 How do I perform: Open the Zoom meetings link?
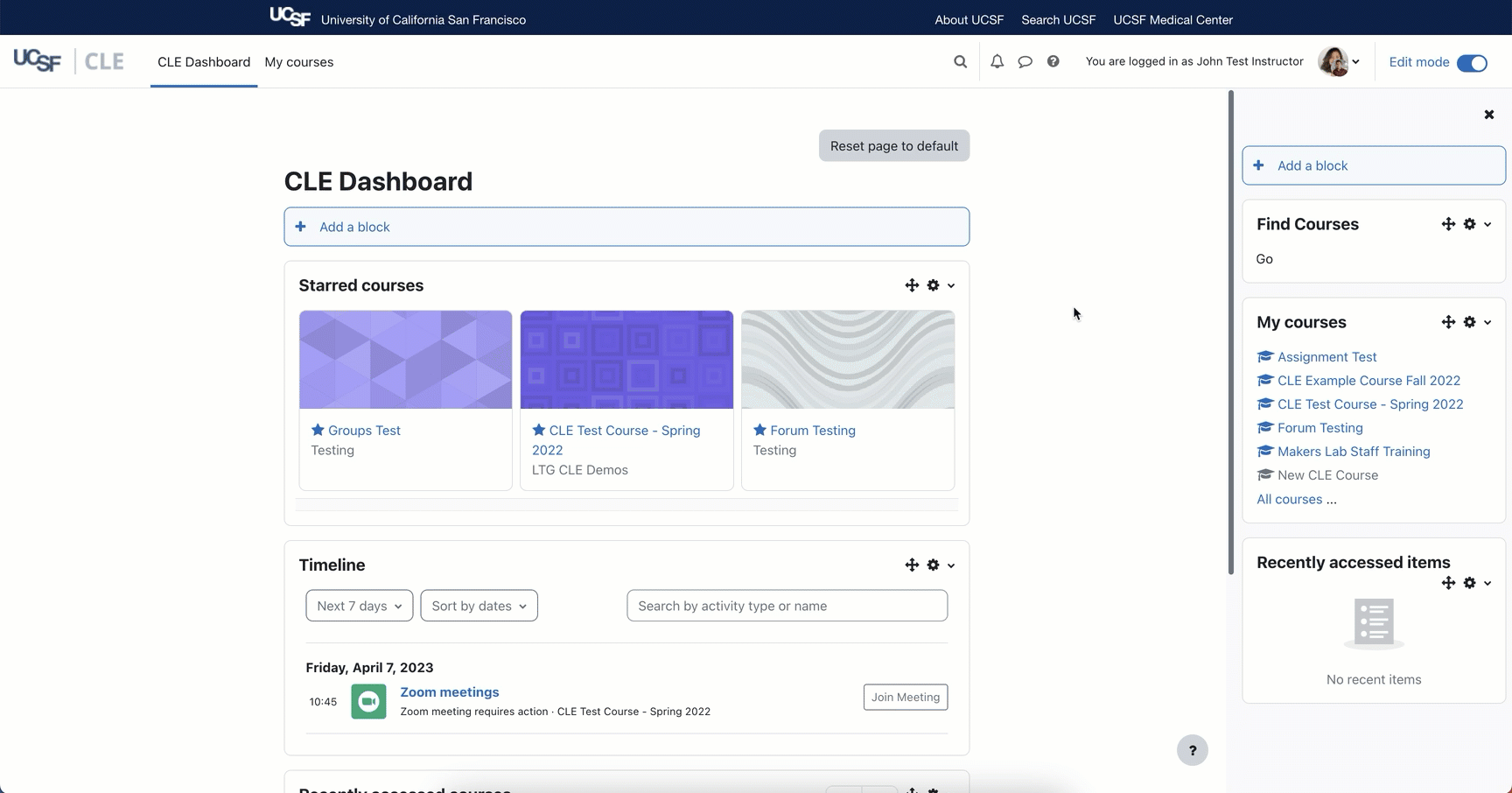point(450,692)
